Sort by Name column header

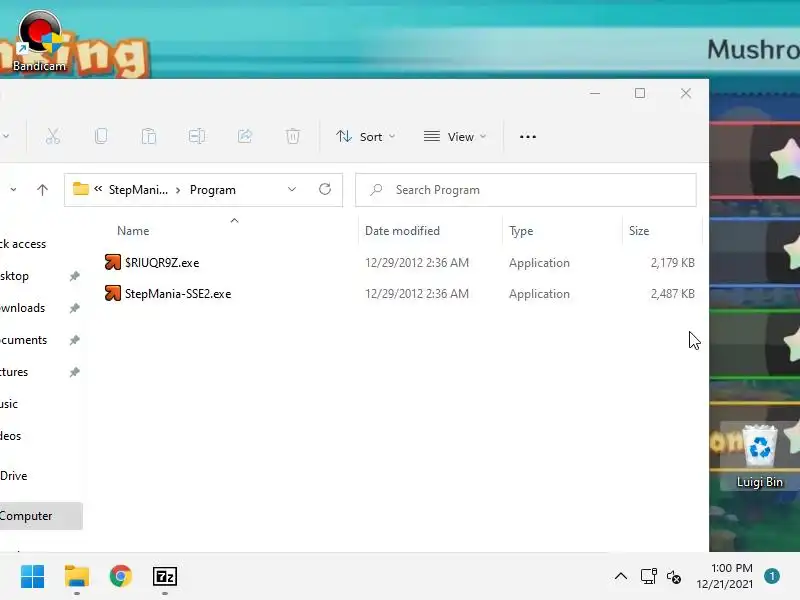[133, 231]
